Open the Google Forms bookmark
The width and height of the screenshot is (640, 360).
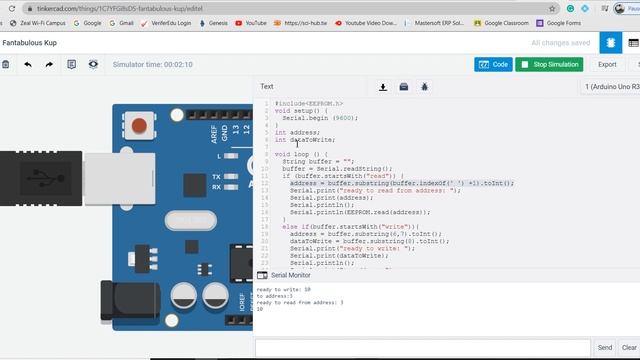point(558,23)
